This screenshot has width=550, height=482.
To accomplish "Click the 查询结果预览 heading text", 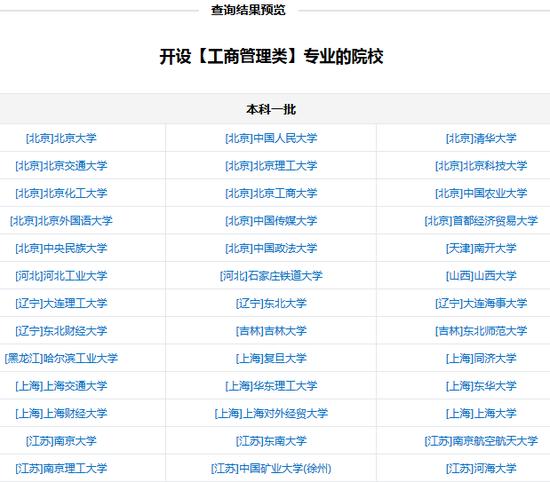I will (x=248, y=10).
